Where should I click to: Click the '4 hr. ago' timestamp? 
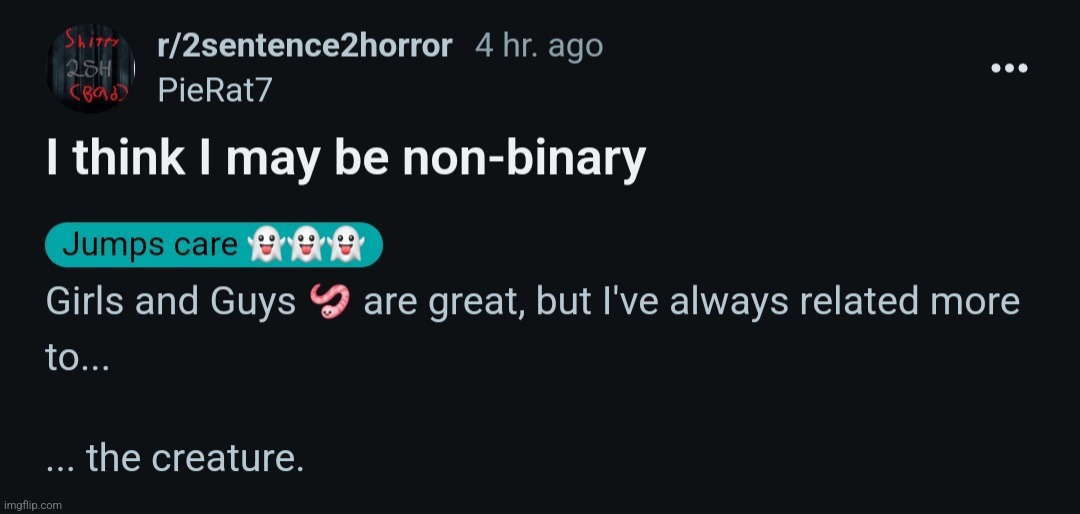(538, 46)
